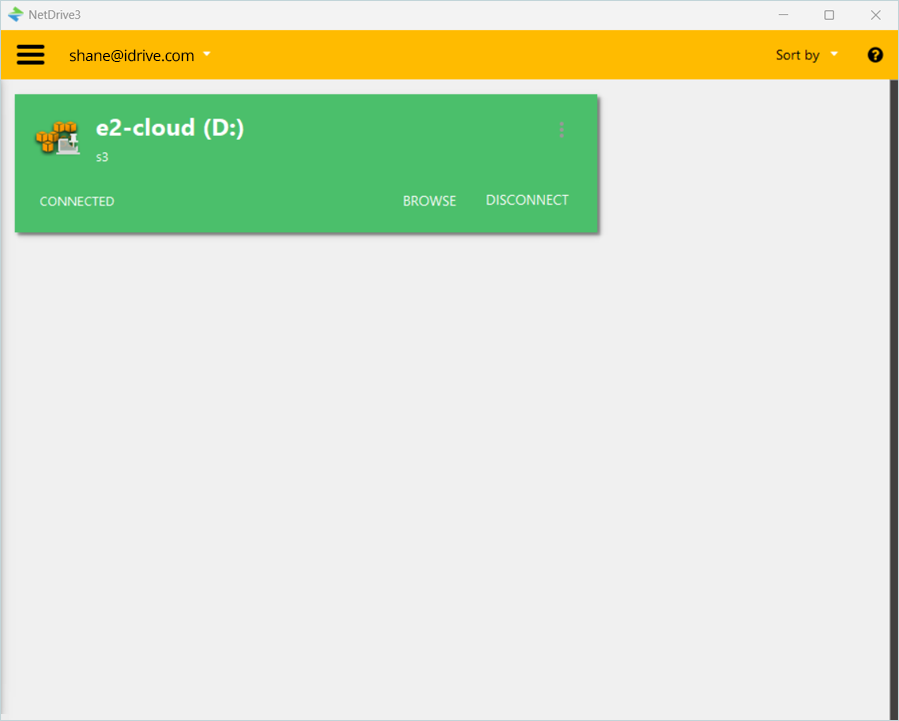Click the CONNECTED status label
The image size is (899, 721).
click(x=77, y=201)
